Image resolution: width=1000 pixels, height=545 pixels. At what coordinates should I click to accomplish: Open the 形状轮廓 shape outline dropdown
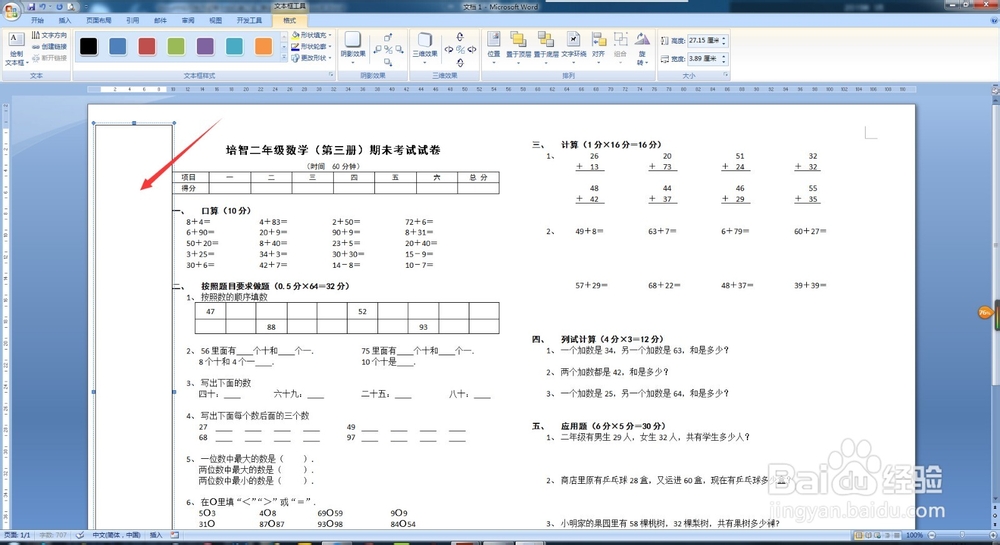[312, 47]
